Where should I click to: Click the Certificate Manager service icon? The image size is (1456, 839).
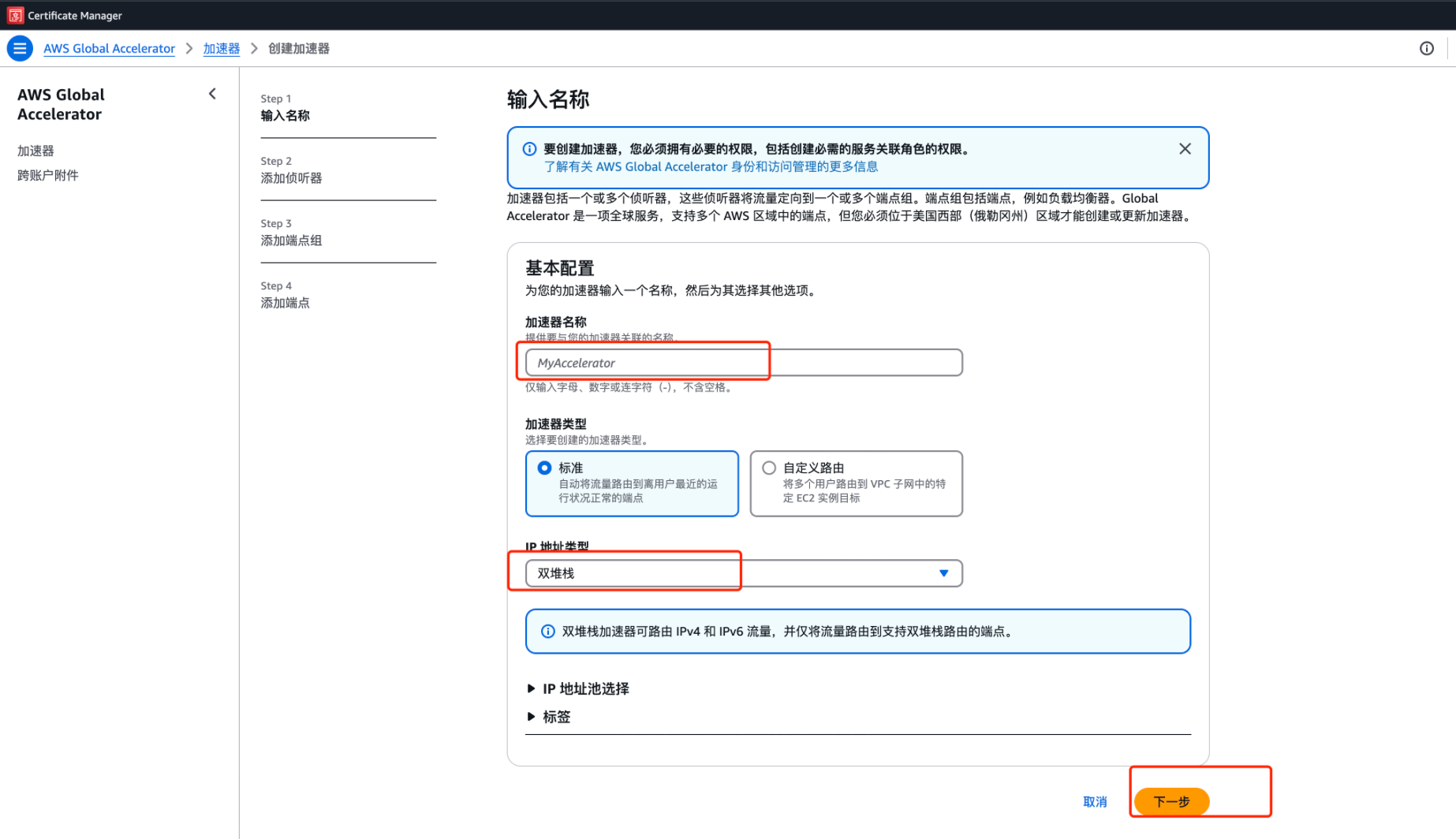click(x=15, y=15)
